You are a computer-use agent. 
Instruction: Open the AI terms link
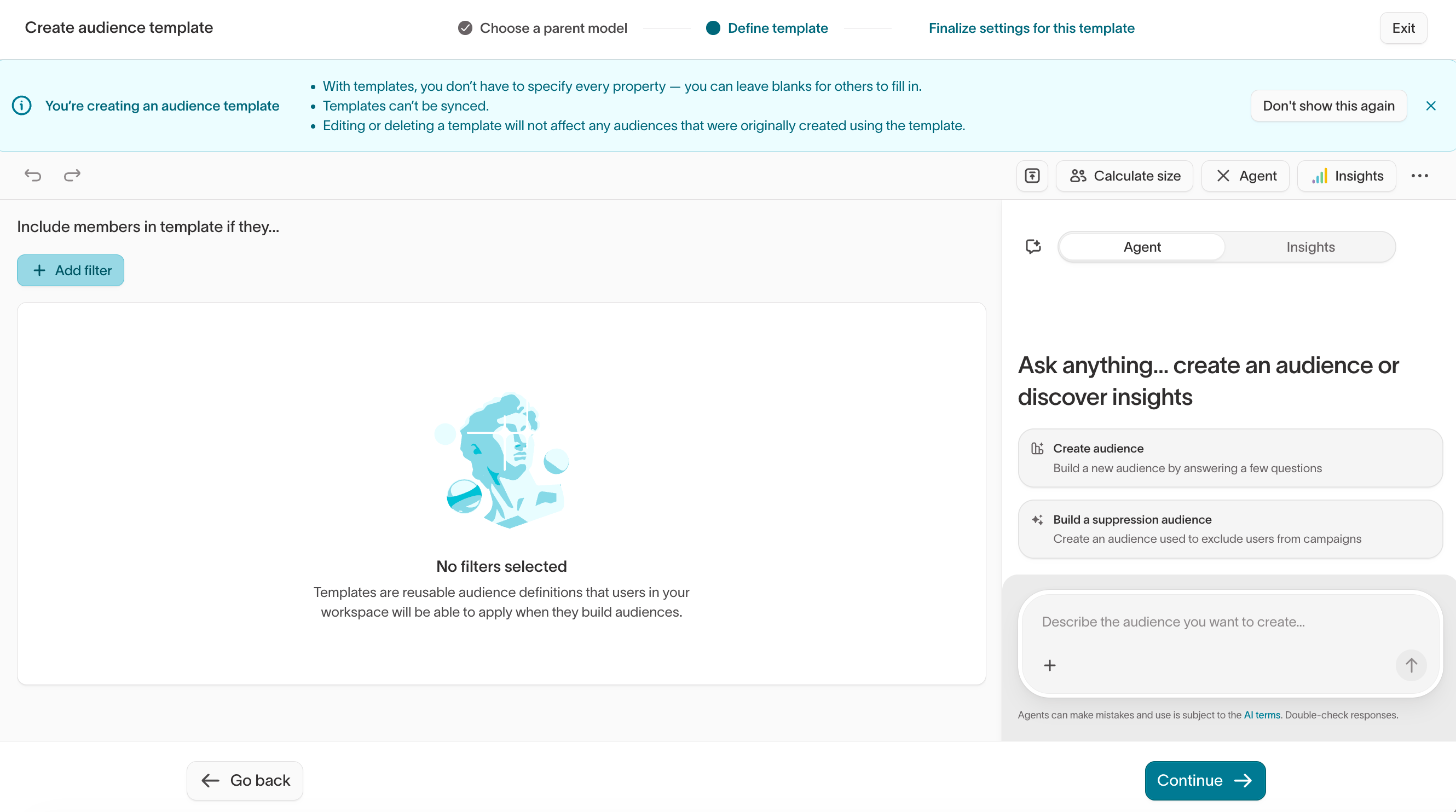(1263, 715)
